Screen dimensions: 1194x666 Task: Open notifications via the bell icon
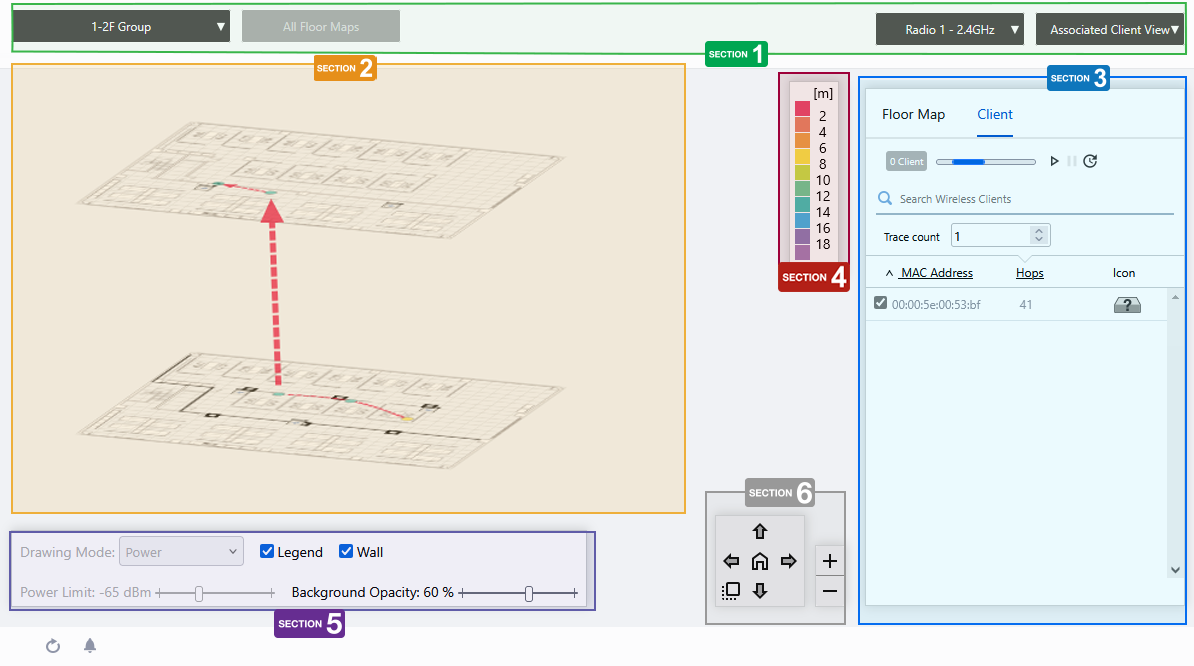[90, 646]
